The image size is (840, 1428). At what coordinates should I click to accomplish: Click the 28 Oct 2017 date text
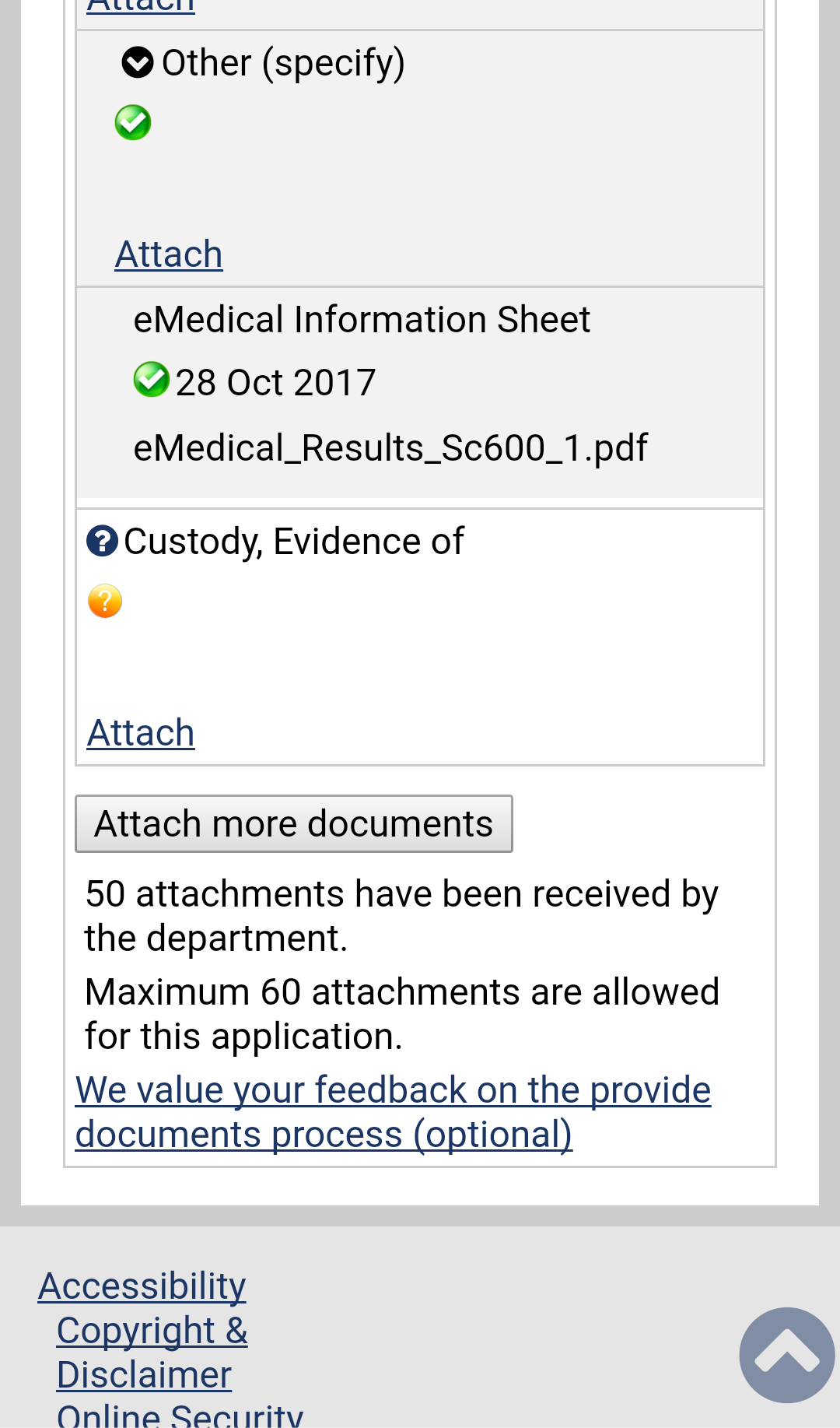(x=275, y=383)
